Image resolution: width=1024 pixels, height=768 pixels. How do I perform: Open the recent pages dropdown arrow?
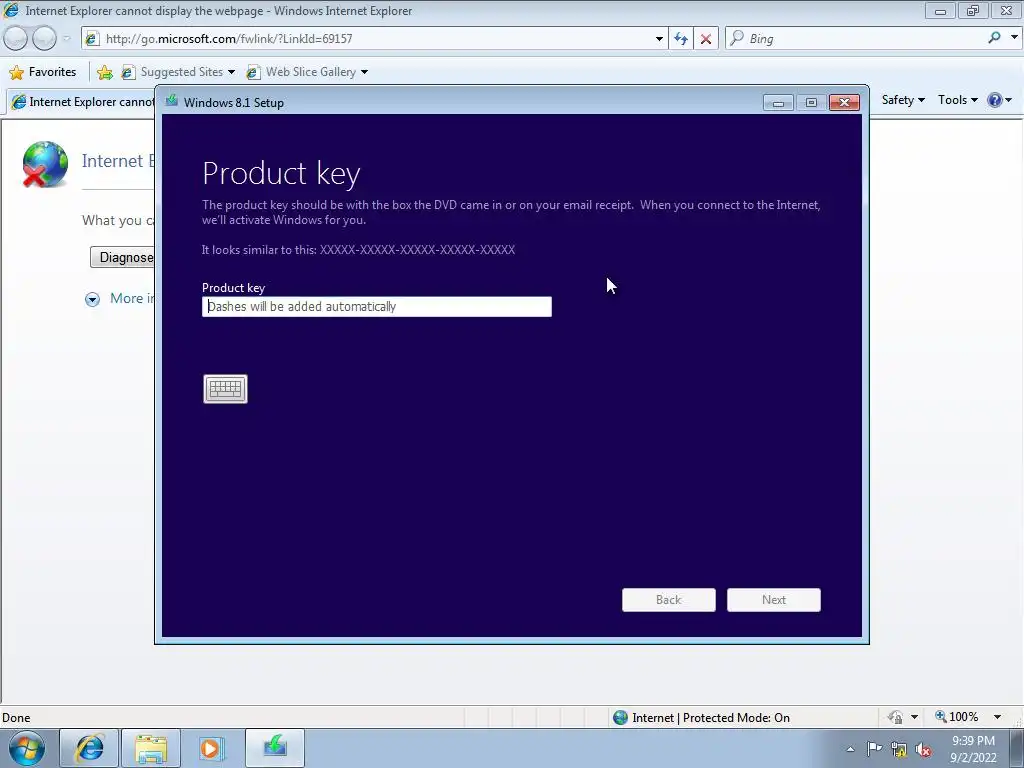(x=67, y=39)
